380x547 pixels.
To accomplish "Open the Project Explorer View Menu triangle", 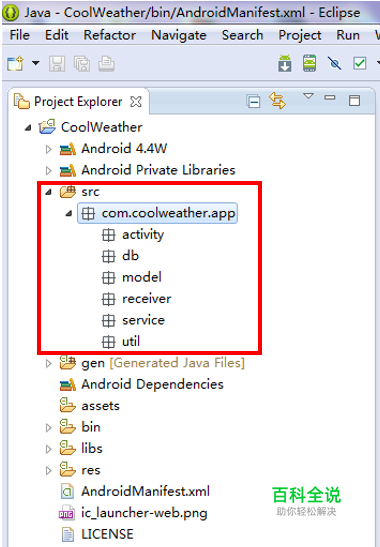I will pyautogui.click(x=308, y=96).
